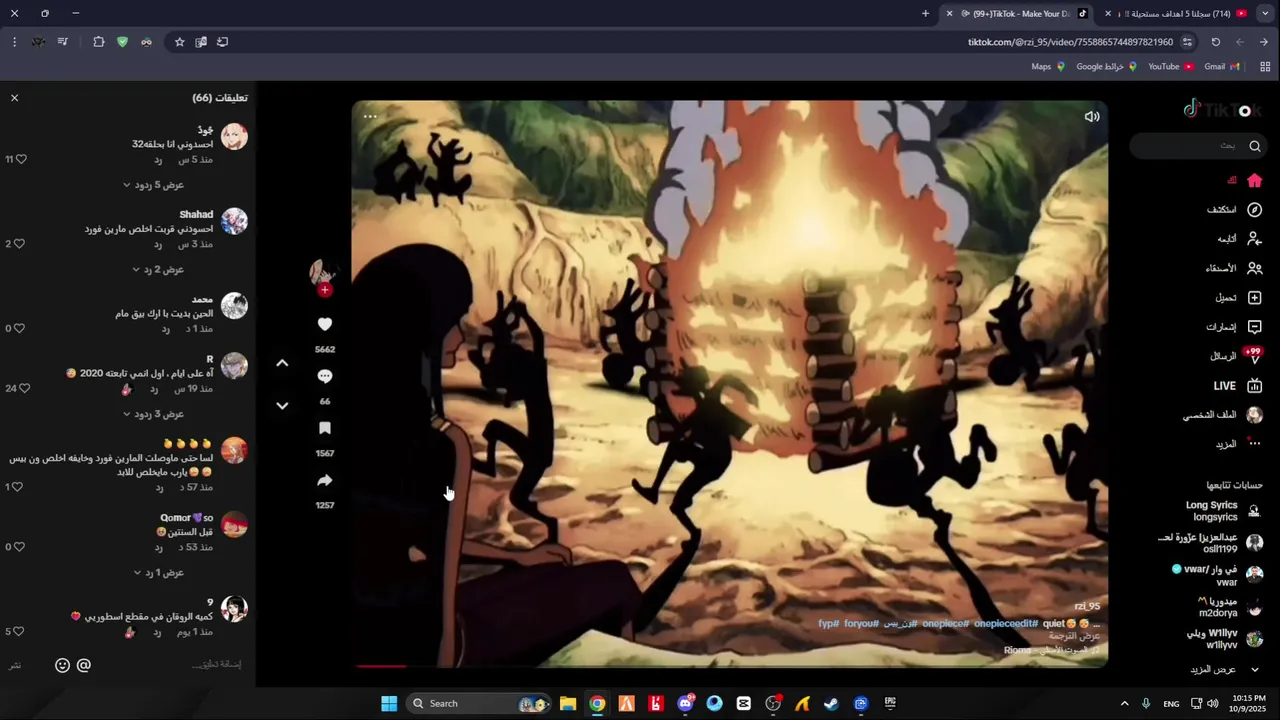Follow the creator using the red plus badge
This screenshot has width=1280, height=720.
point(324,290)
